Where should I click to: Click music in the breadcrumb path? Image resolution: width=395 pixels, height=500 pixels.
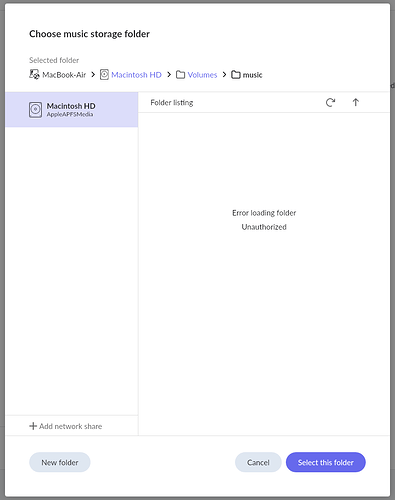click(x=252, y=75)
